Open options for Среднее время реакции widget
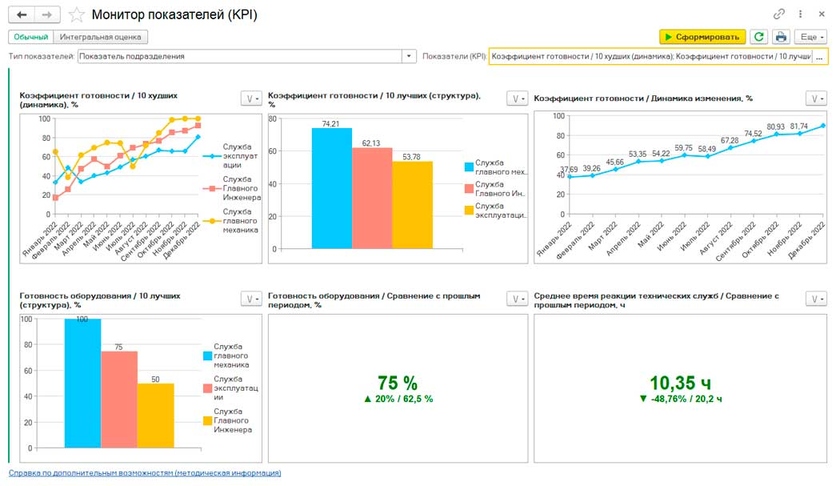 coord(816,299)
